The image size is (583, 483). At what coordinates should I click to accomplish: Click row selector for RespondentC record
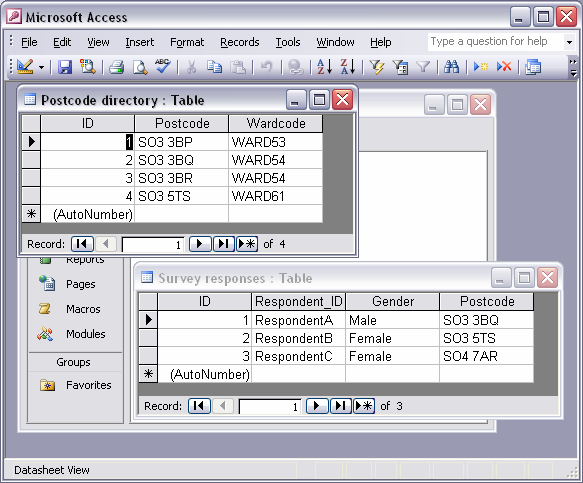(x=148, y=356)
